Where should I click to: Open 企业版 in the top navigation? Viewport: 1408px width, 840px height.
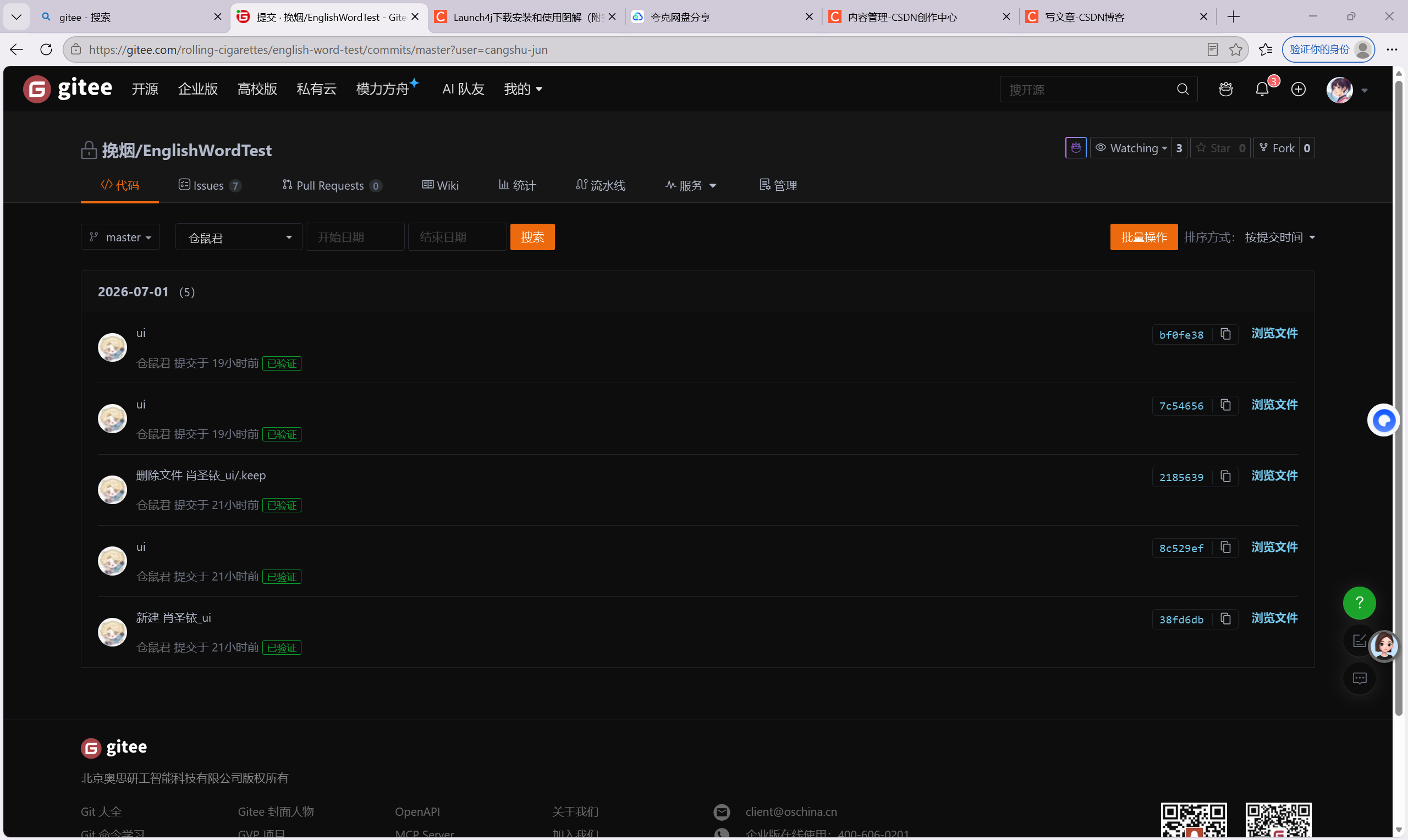click(197, 89)
